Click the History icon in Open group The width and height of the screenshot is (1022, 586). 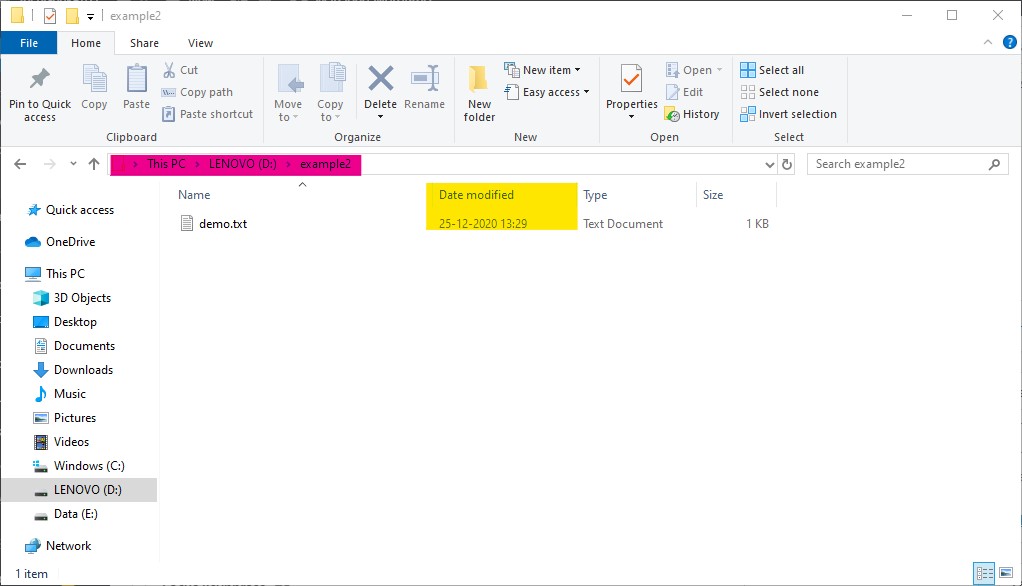coord(692,114)
